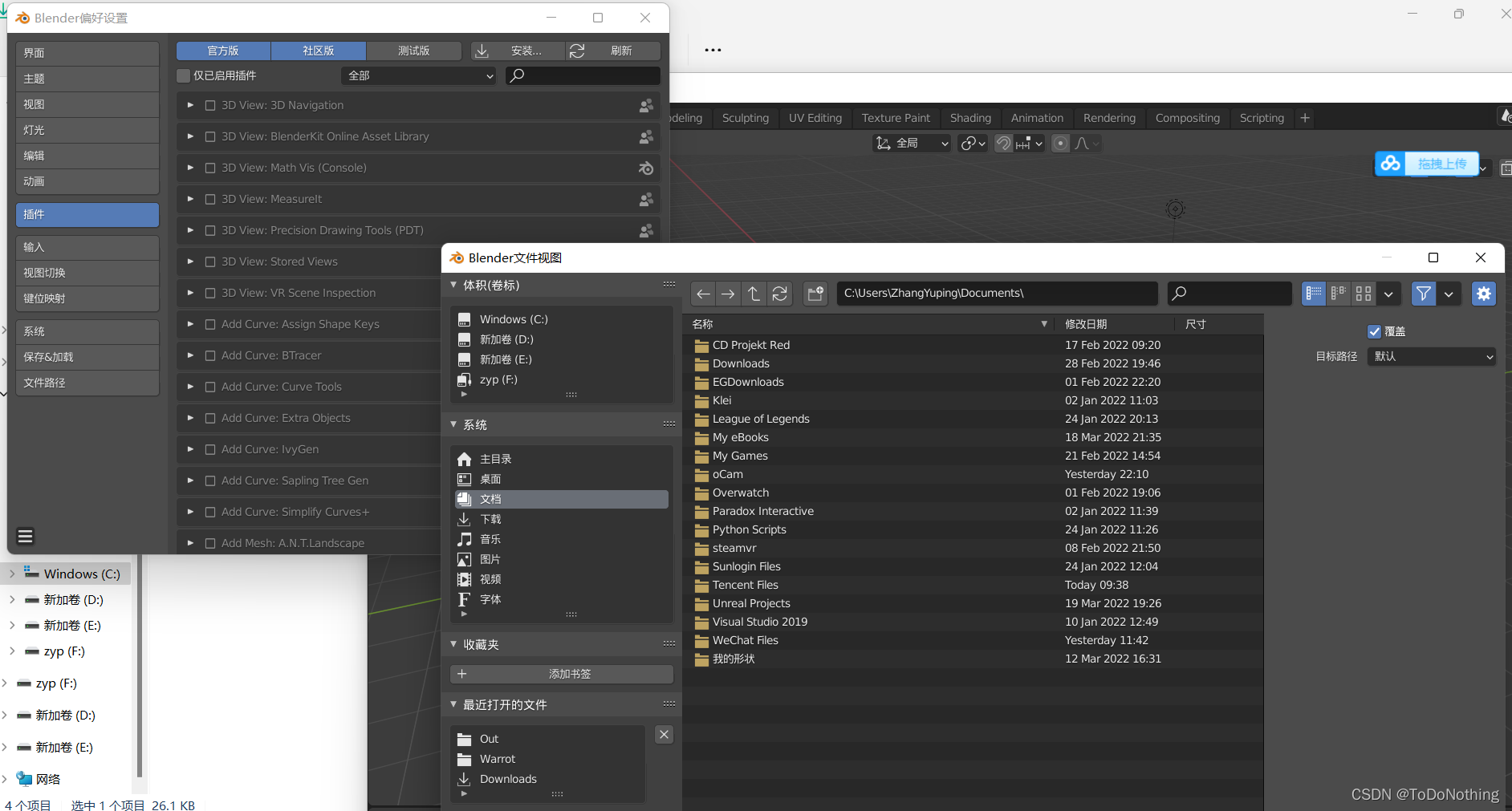1512x811 pixels.
Task: Create new folder icon in file view
Action: pyautogui.click(x=816, y=294)
